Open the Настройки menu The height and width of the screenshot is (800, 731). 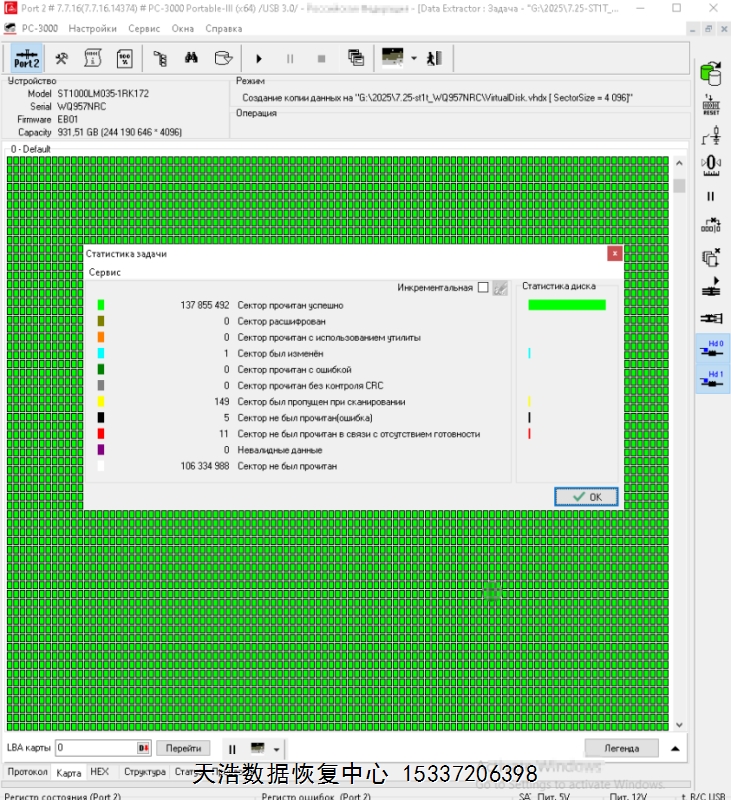(x=92, y=29)
